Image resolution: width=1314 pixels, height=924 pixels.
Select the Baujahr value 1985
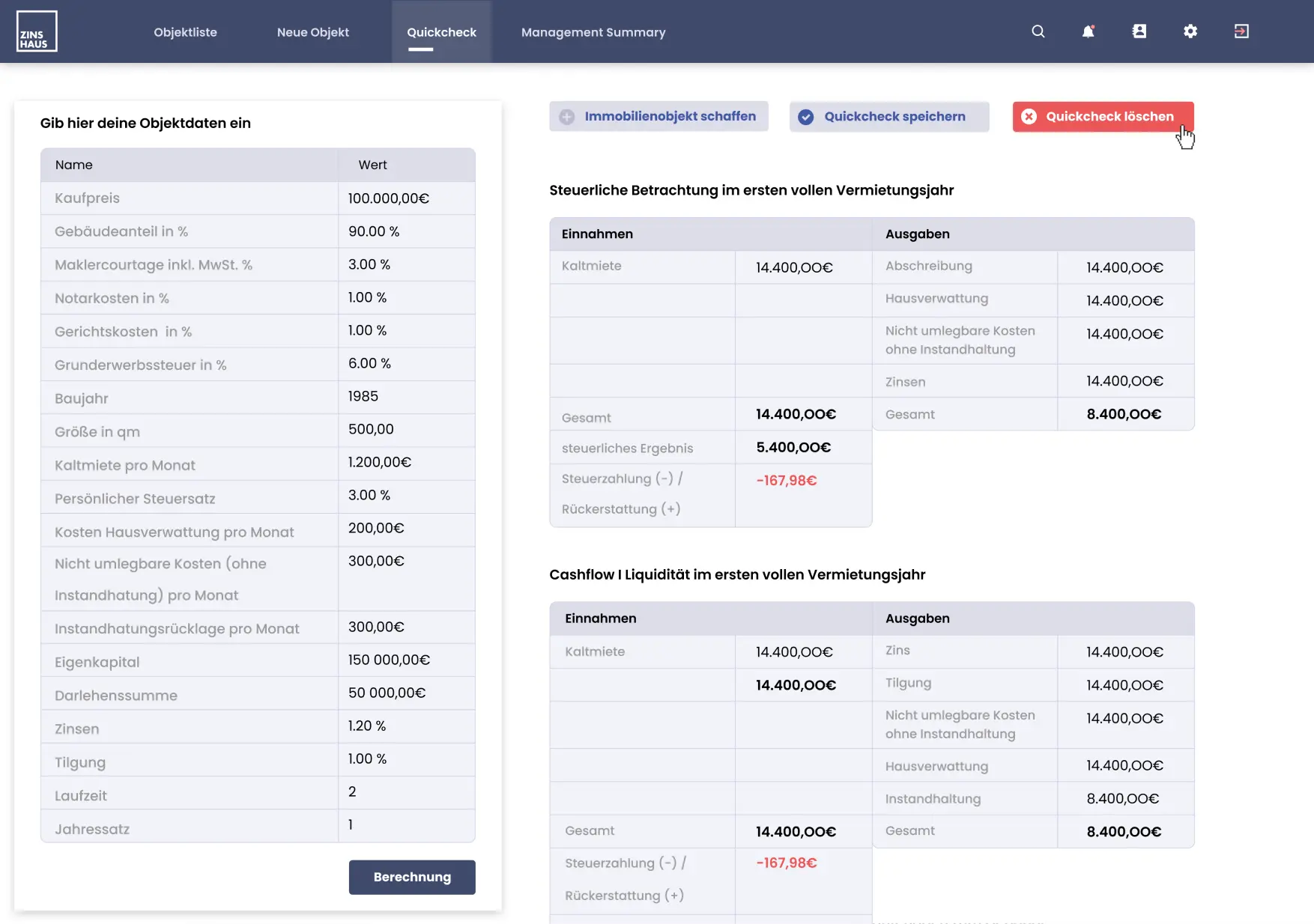coord(407,396)
